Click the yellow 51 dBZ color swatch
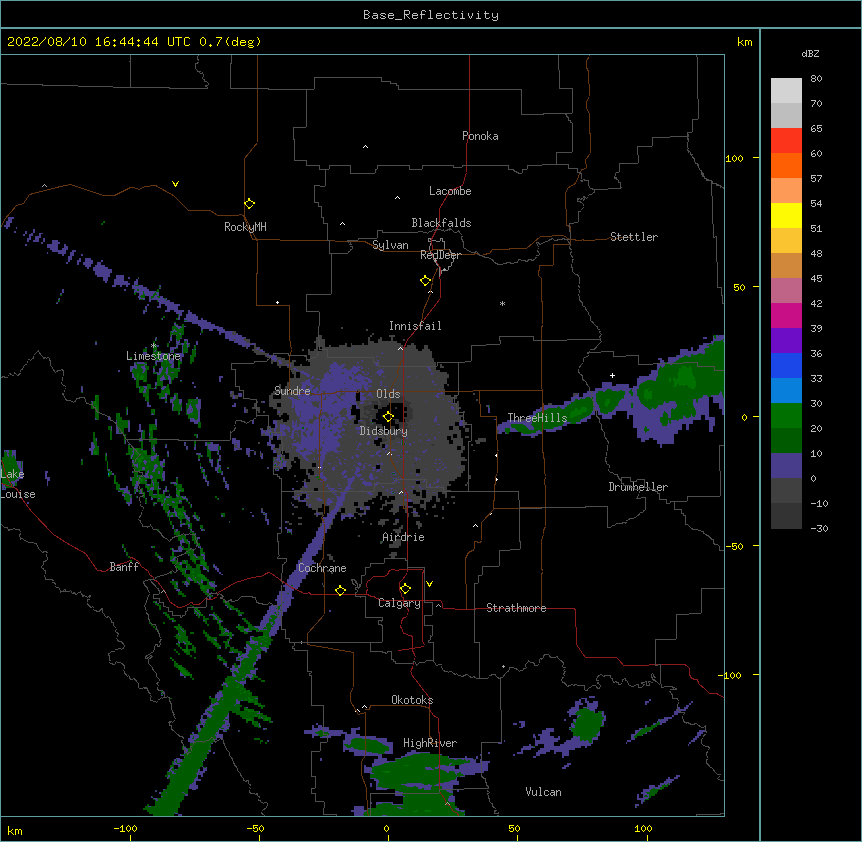Screen dimensions: 862x842 tap(786, 215)
